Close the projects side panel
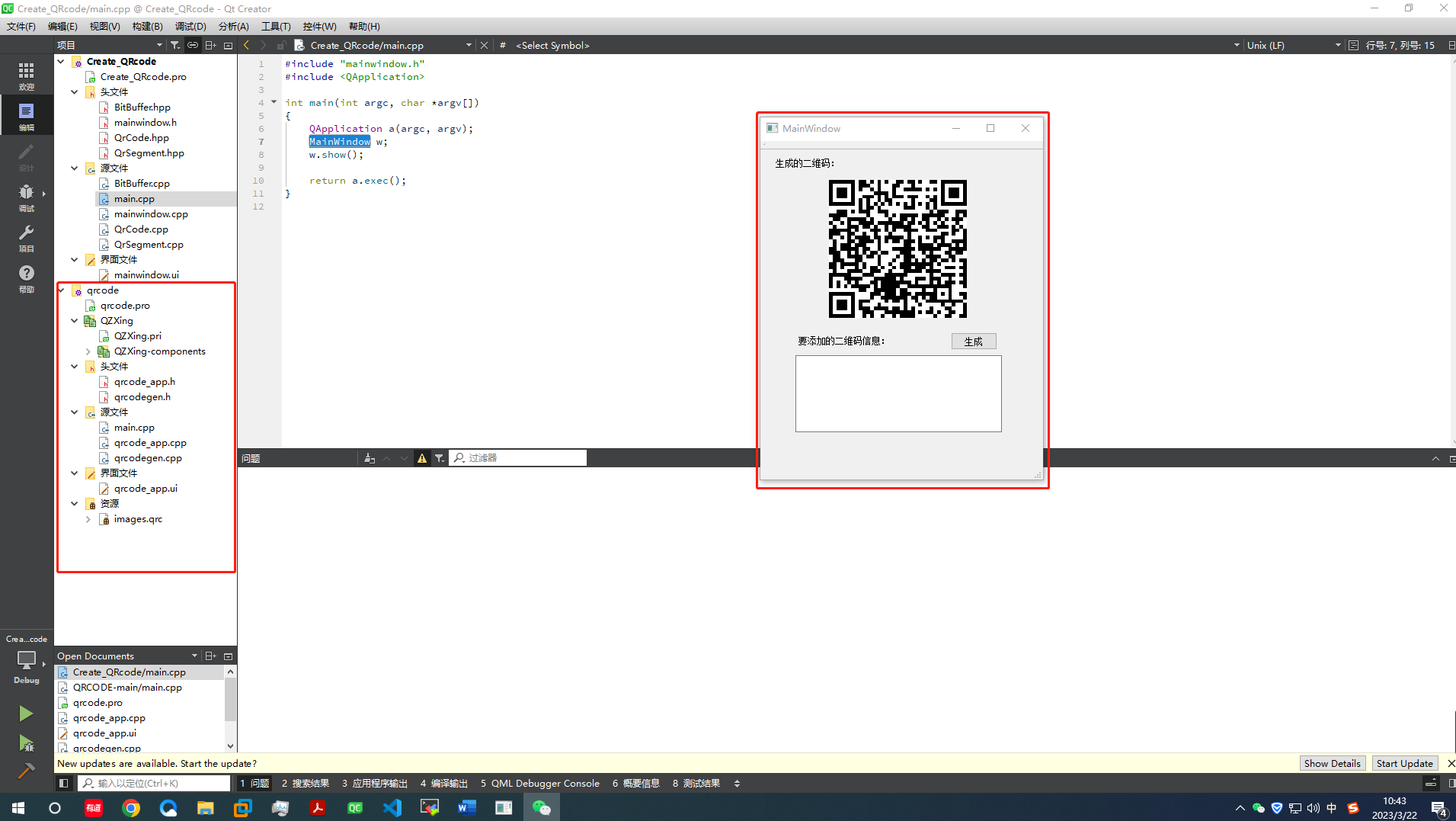The width and height of the screenshot is (1456, 821). pyautogui.click(x=228, y=45)
